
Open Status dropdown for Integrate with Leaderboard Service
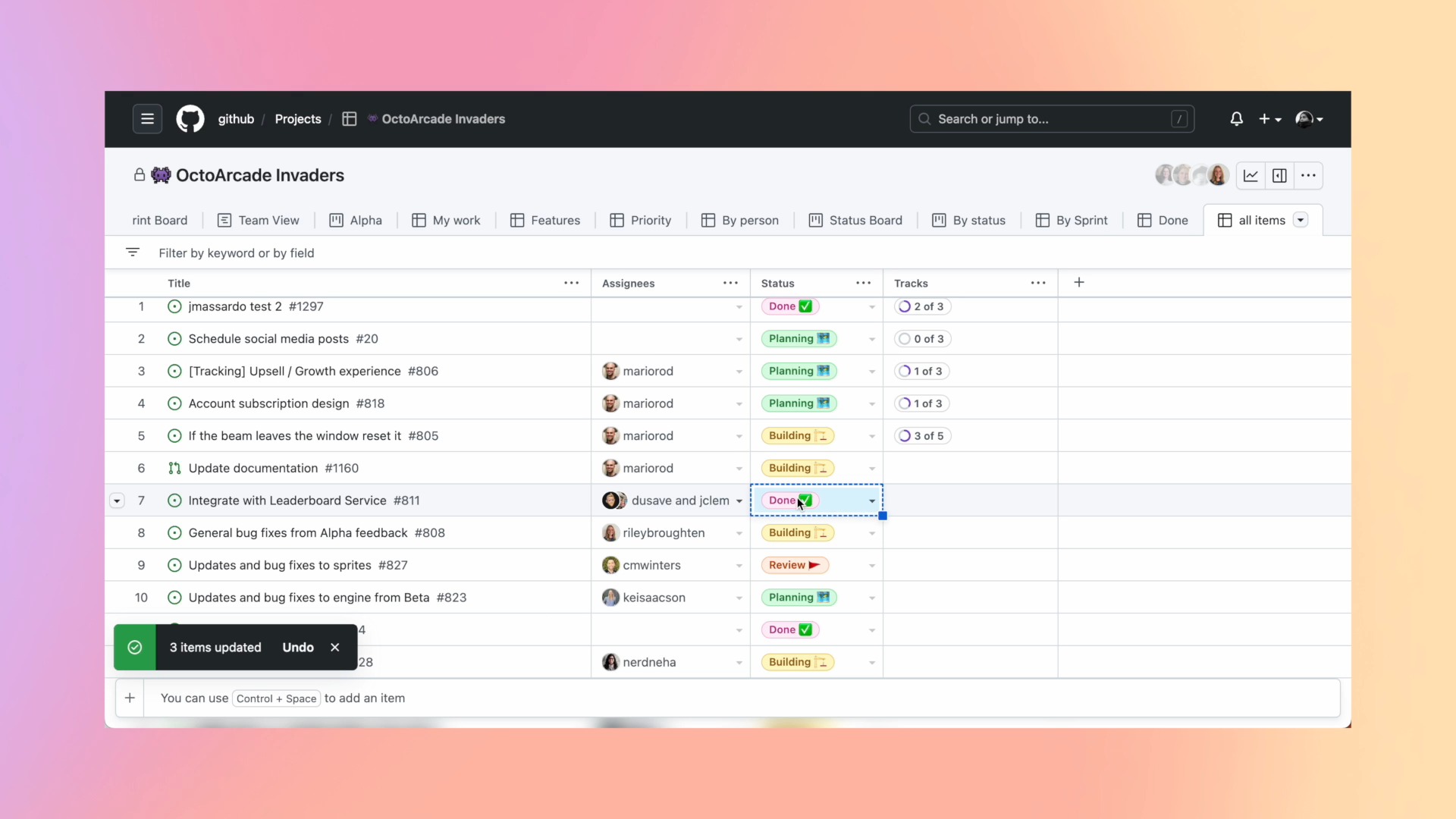tap(872, 501)
